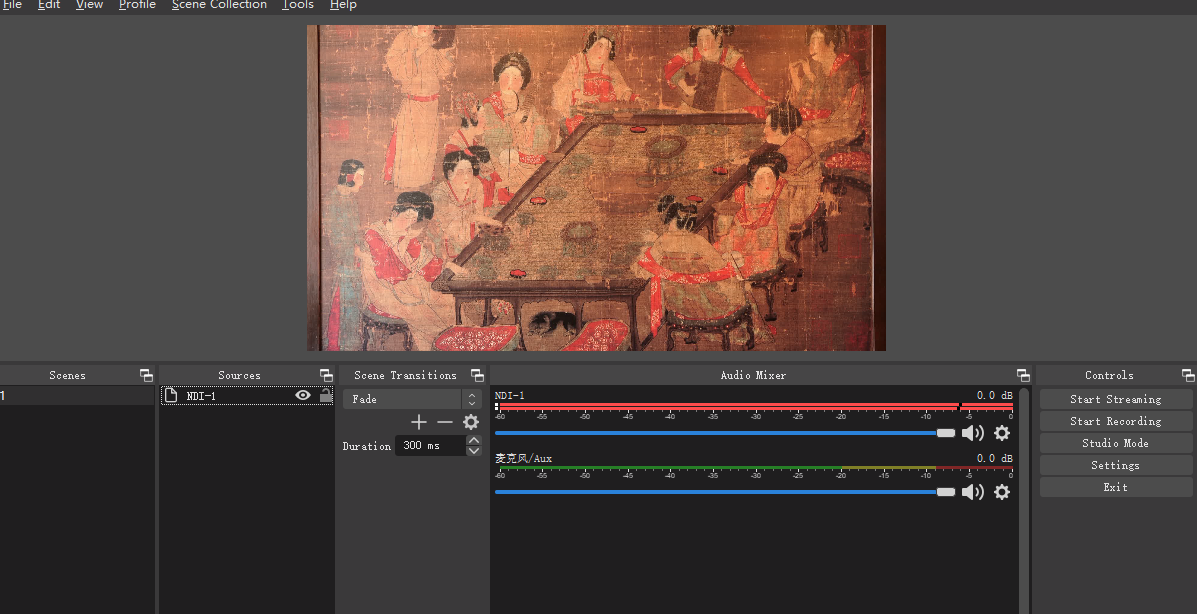Open the File menu
The width and height of the screenshot is (1197, 614).
coord(12,5)
